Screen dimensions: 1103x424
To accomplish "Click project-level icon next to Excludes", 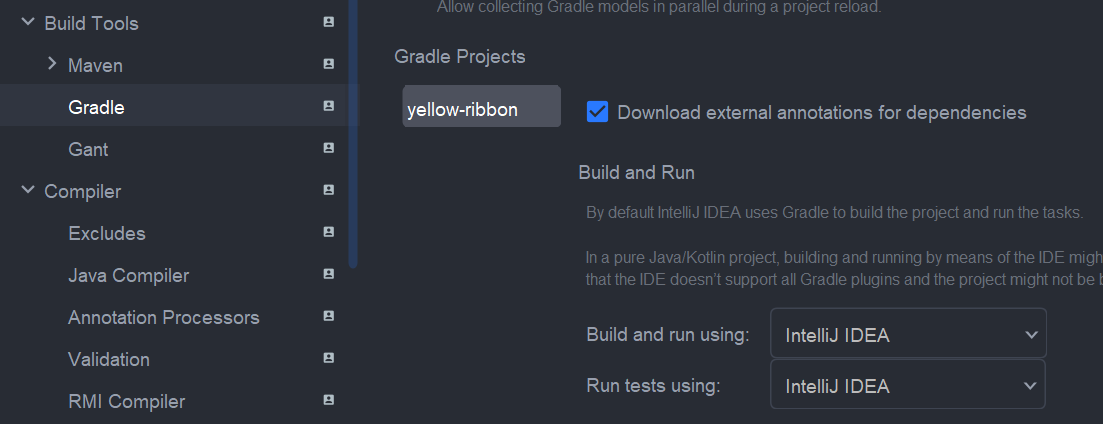I will pos(328,232).
